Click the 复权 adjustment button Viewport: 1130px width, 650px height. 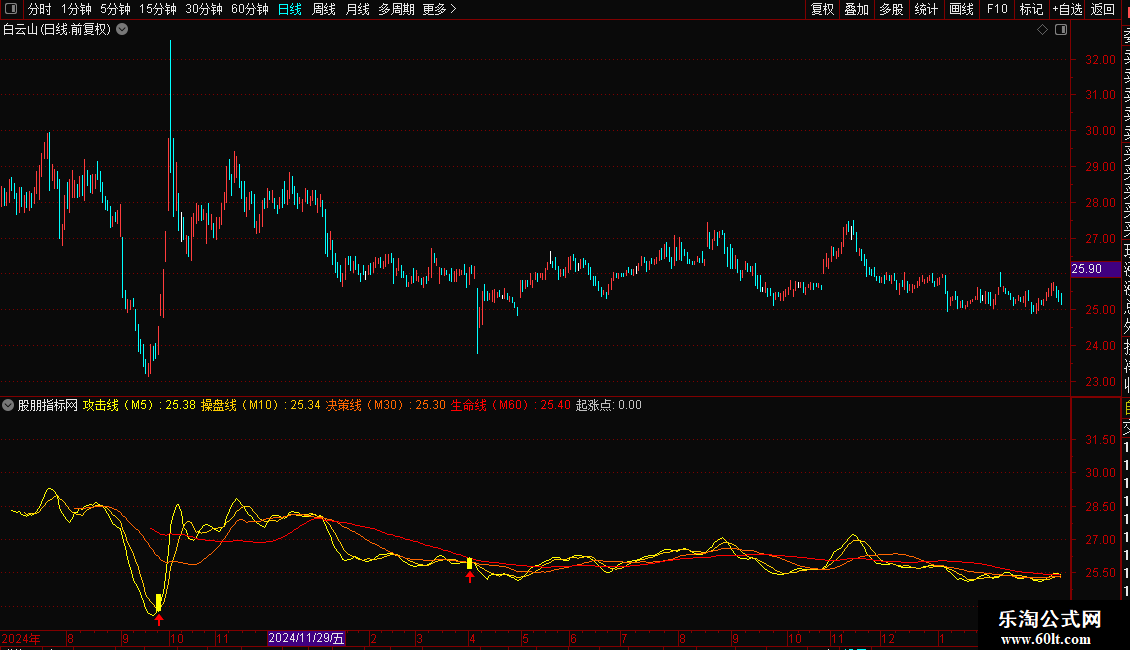822,9
